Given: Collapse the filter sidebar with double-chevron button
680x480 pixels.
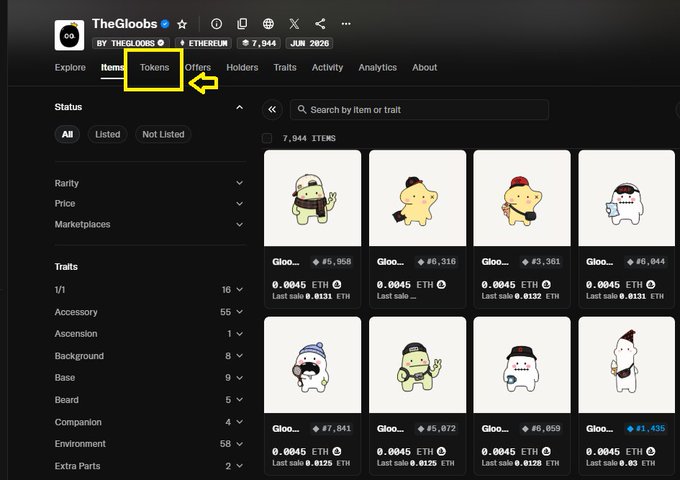Looking at the screenshot, I should (x=272, y=110).
